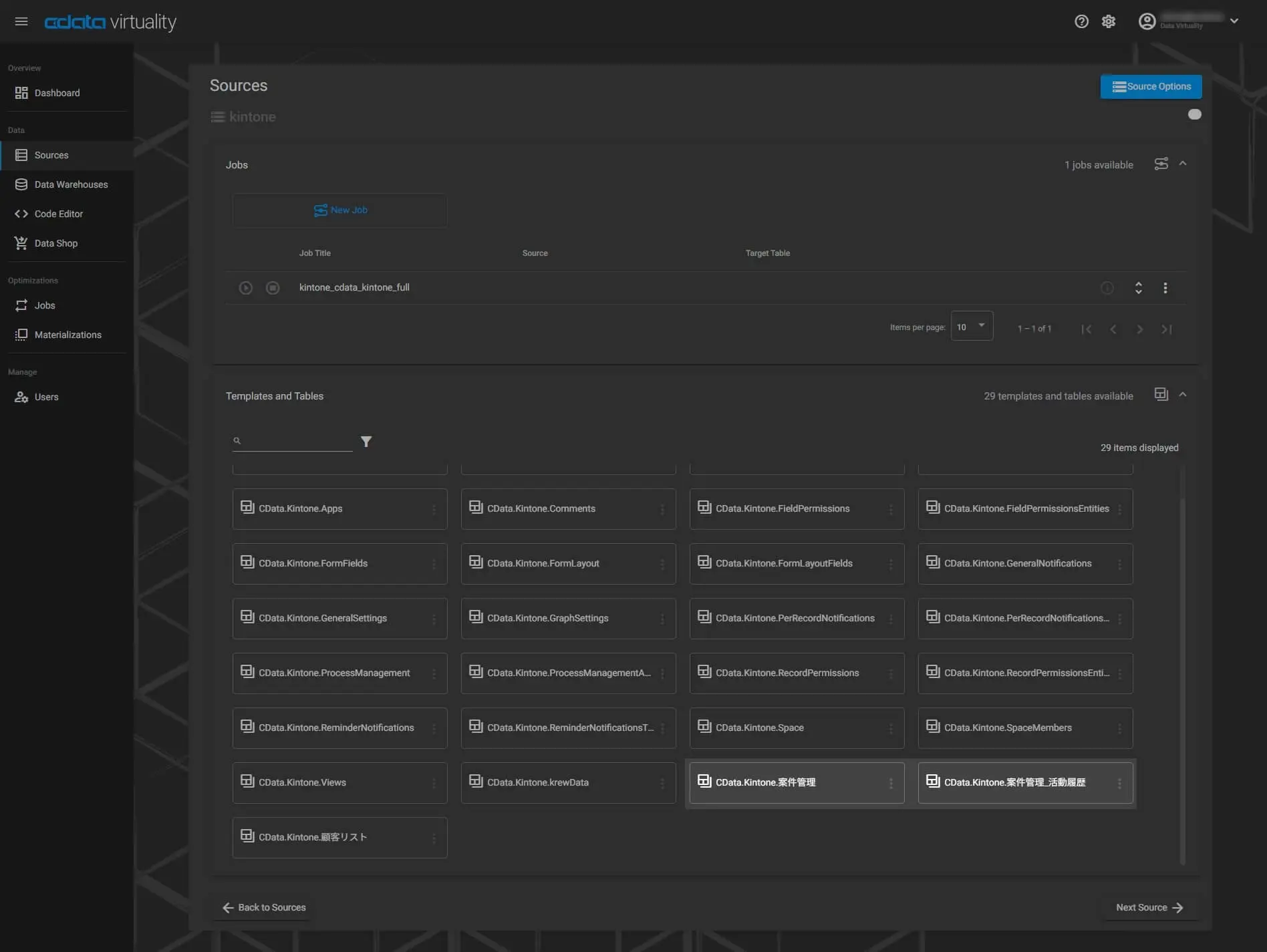Stop the kintone_cdata_kintone_full job
This screenshot has height=952, width=1267.
coord(273,288)
